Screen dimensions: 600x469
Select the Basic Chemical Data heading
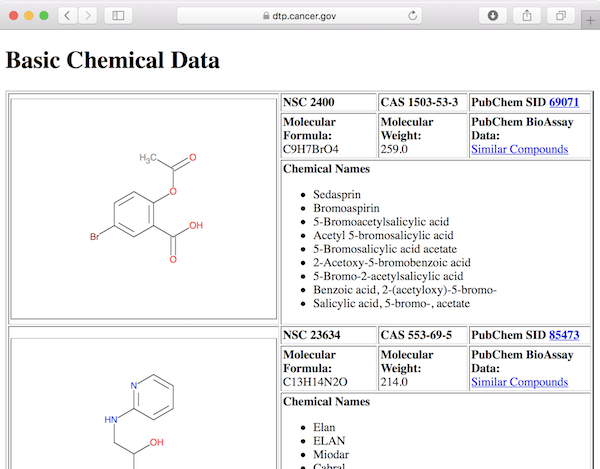[x=112, y=60]
